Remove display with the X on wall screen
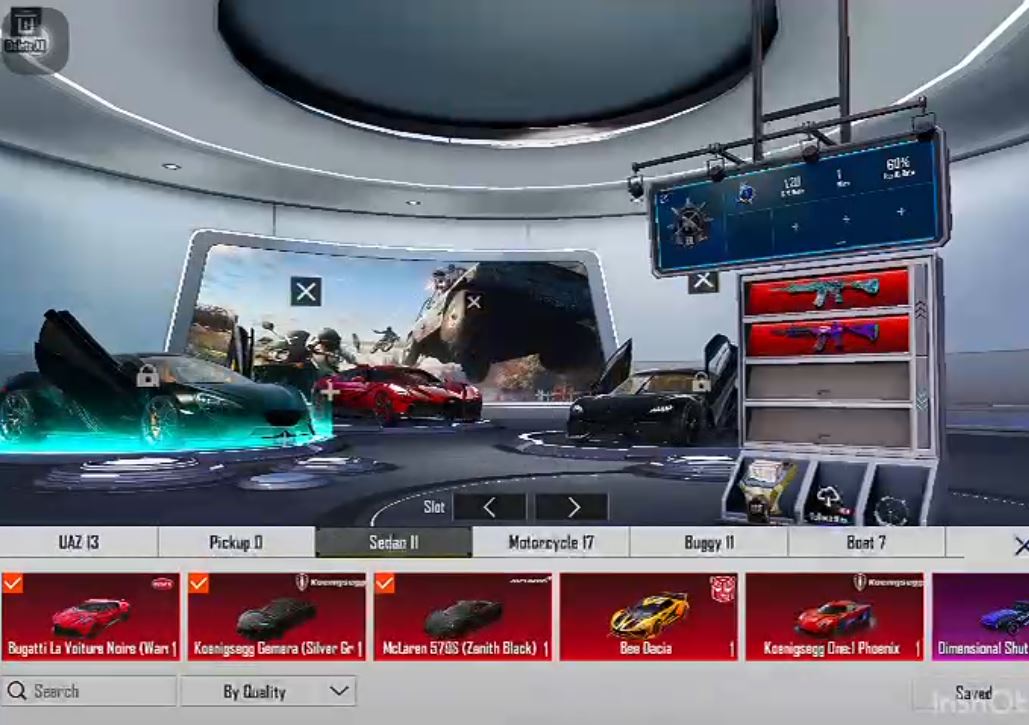 pyautogui.click(x=306, y=292)
